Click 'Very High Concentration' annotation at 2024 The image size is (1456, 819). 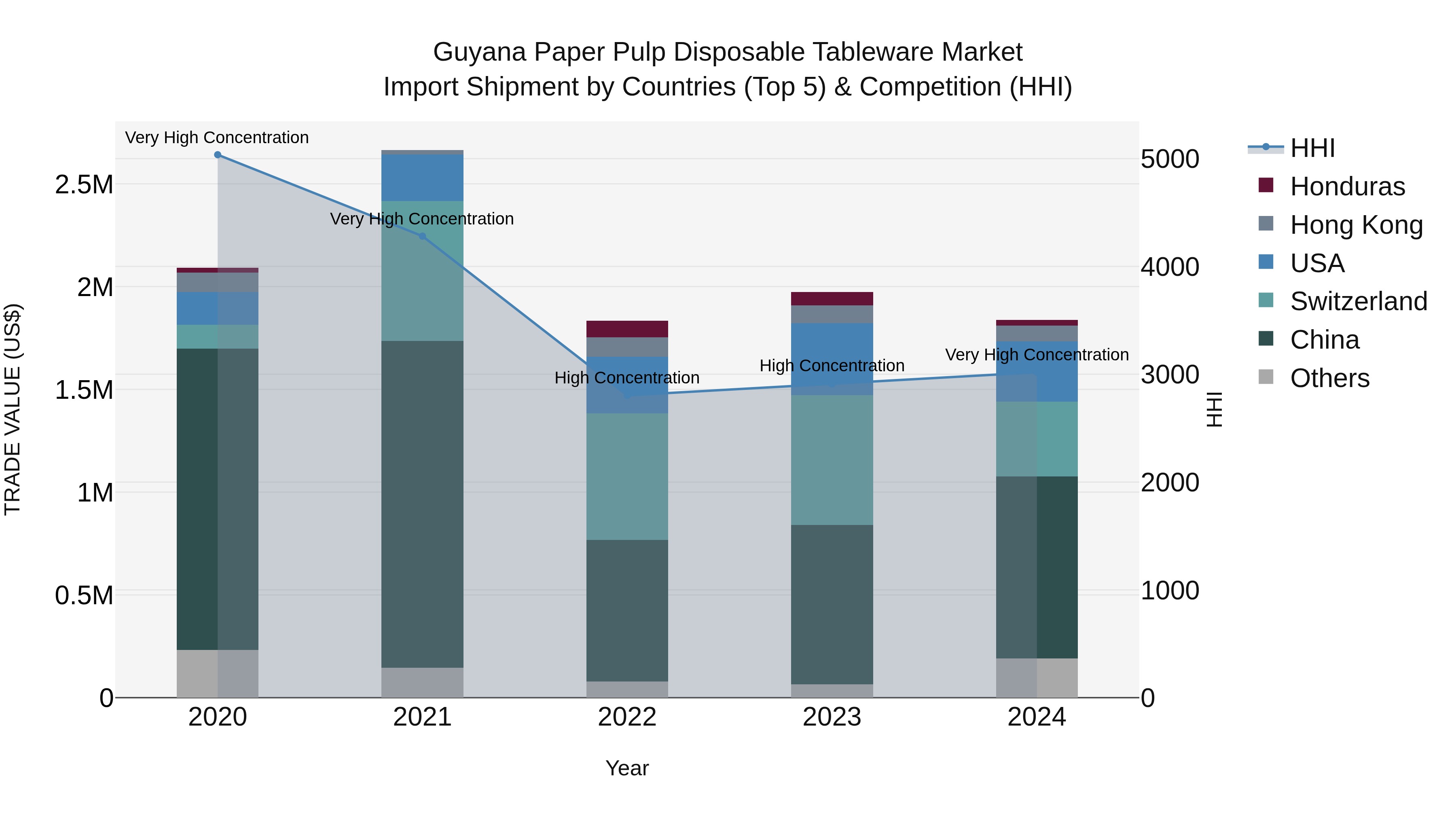click(1037, 355)
